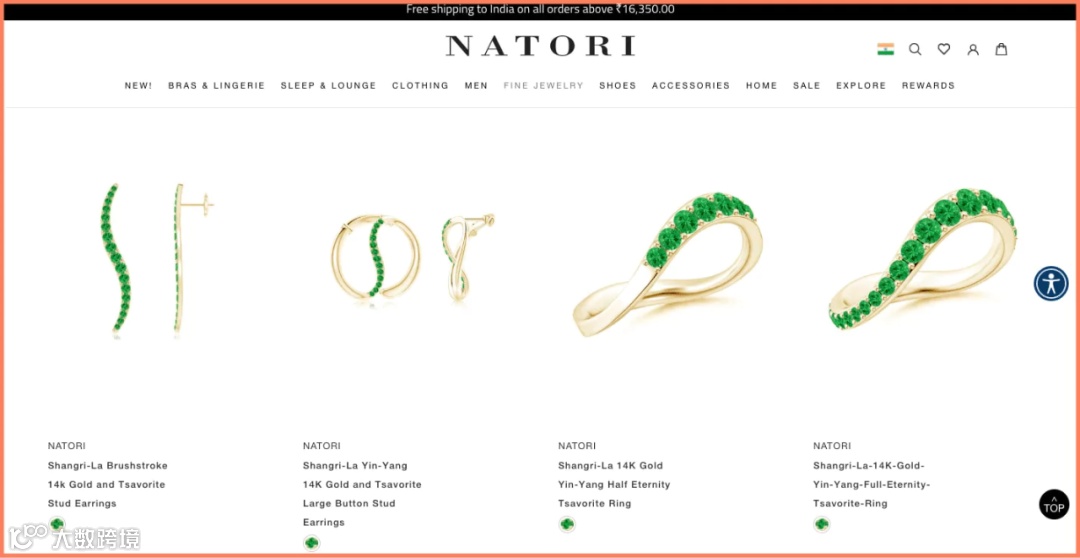Open the BRAS & LINGERIE menu
The width and height of the screenshot is (1080, 558).
coord(216,85)
